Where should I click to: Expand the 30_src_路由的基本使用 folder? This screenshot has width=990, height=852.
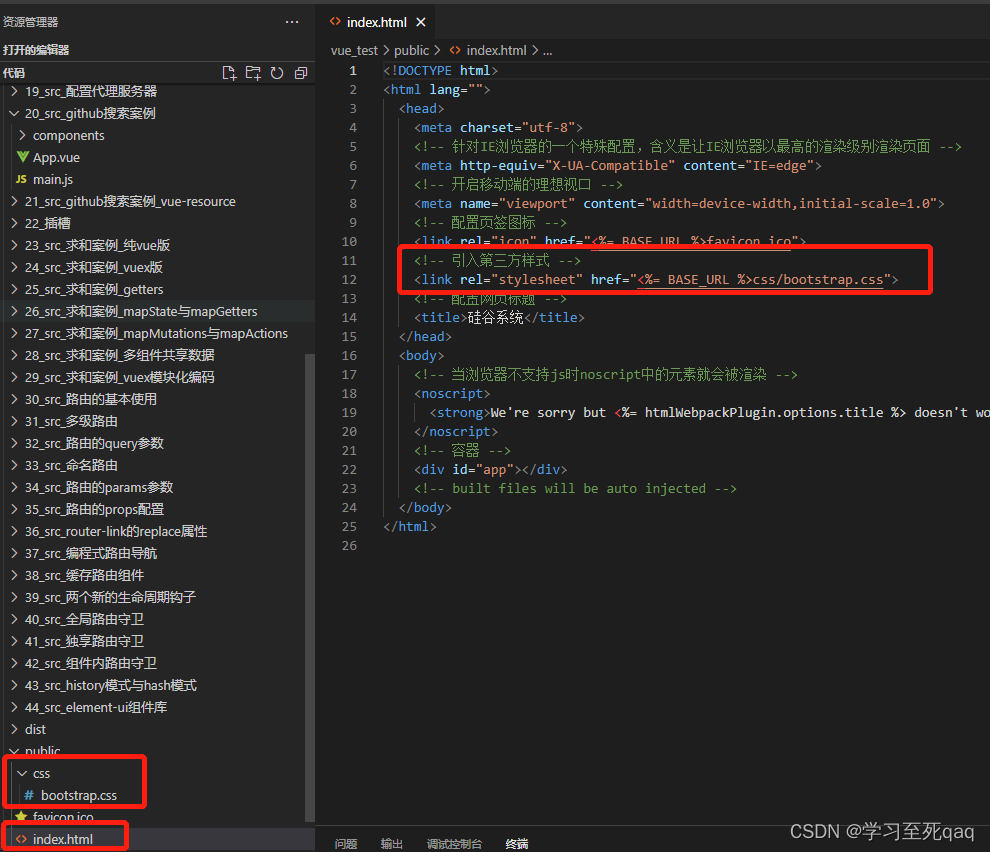point(90,399)
